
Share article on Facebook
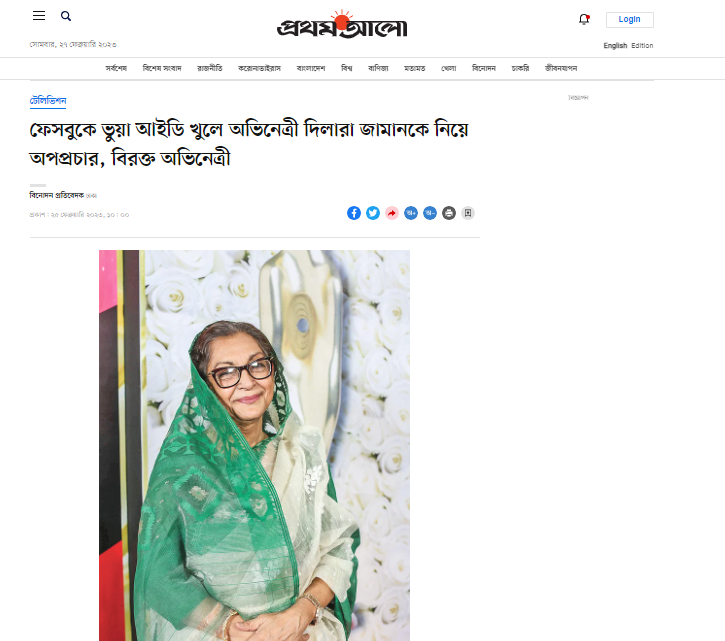pyautogui.click(x=354, y=213)
